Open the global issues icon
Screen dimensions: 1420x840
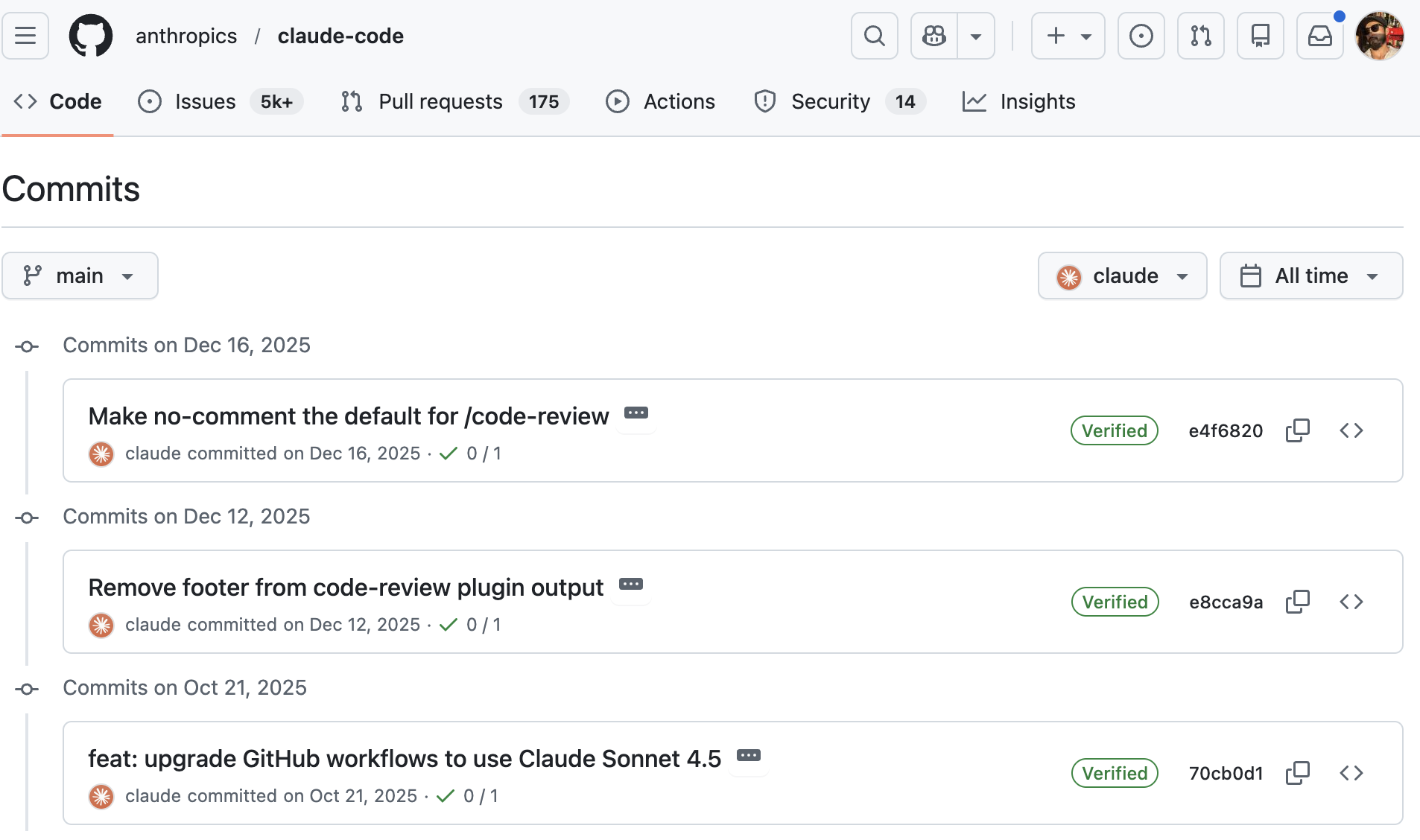tap(1141, 36)
